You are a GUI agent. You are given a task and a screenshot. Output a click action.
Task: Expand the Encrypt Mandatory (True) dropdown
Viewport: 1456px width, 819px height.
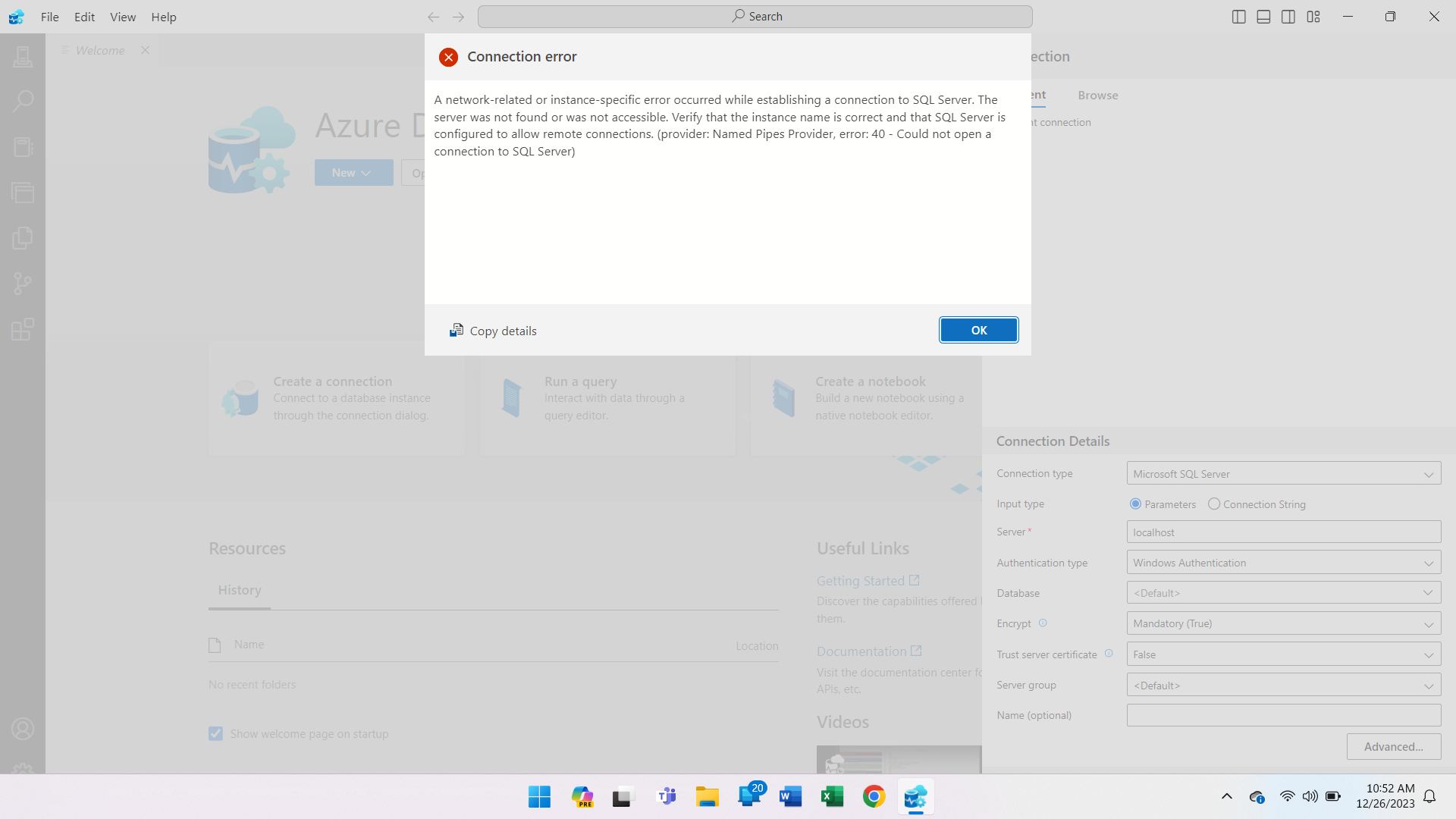[x=1284, y=623]
